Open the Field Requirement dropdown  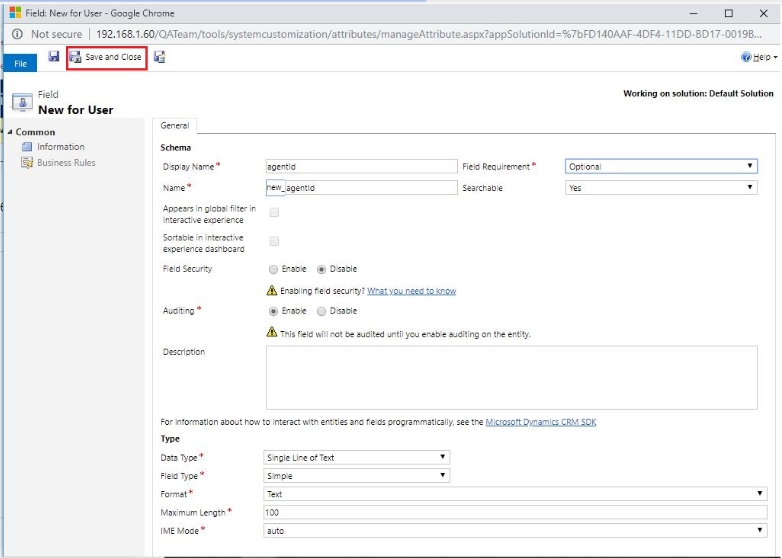[x=660, y=167]
